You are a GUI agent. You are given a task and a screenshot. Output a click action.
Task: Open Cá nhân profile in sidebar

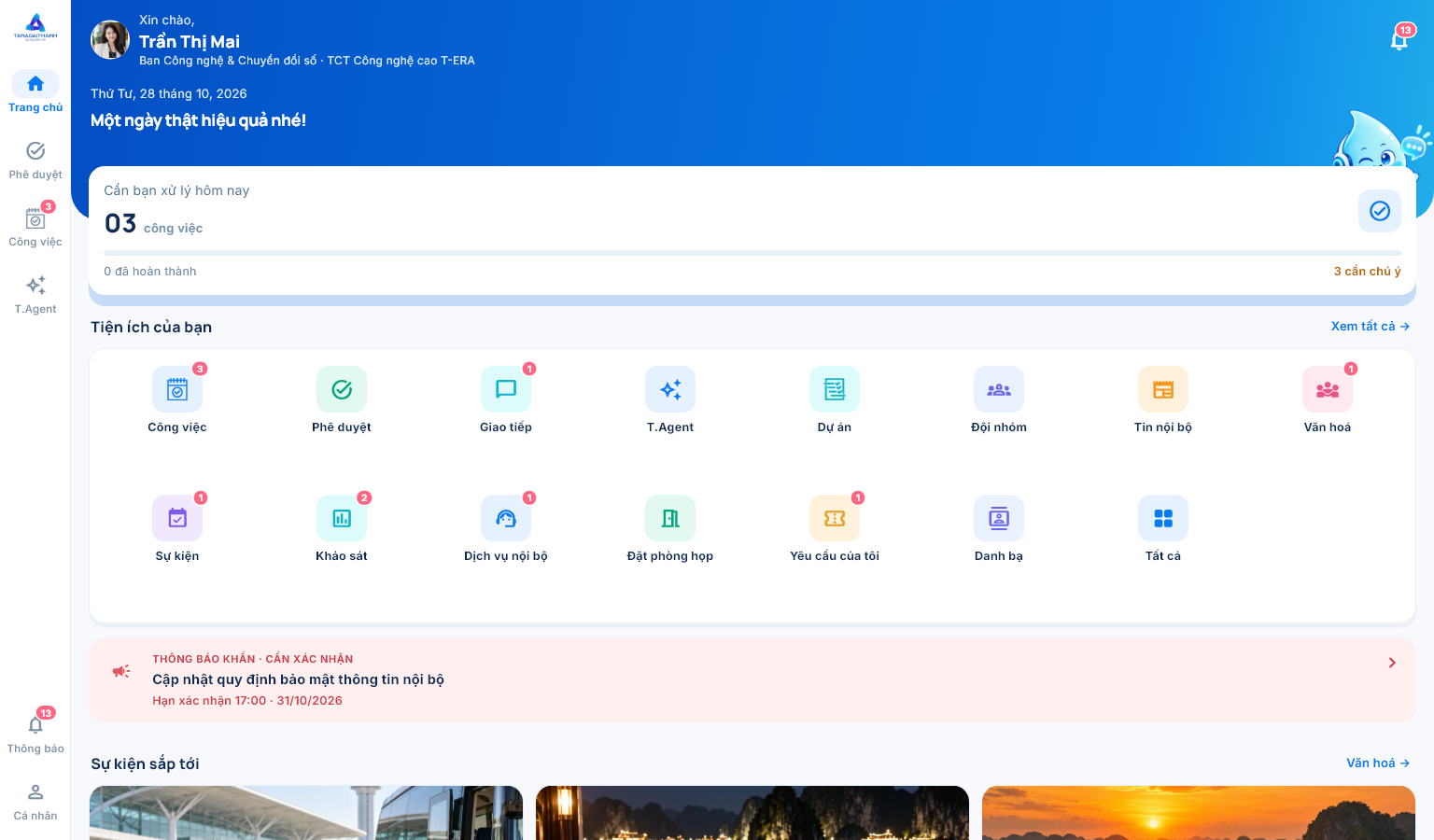coord(35,801)
